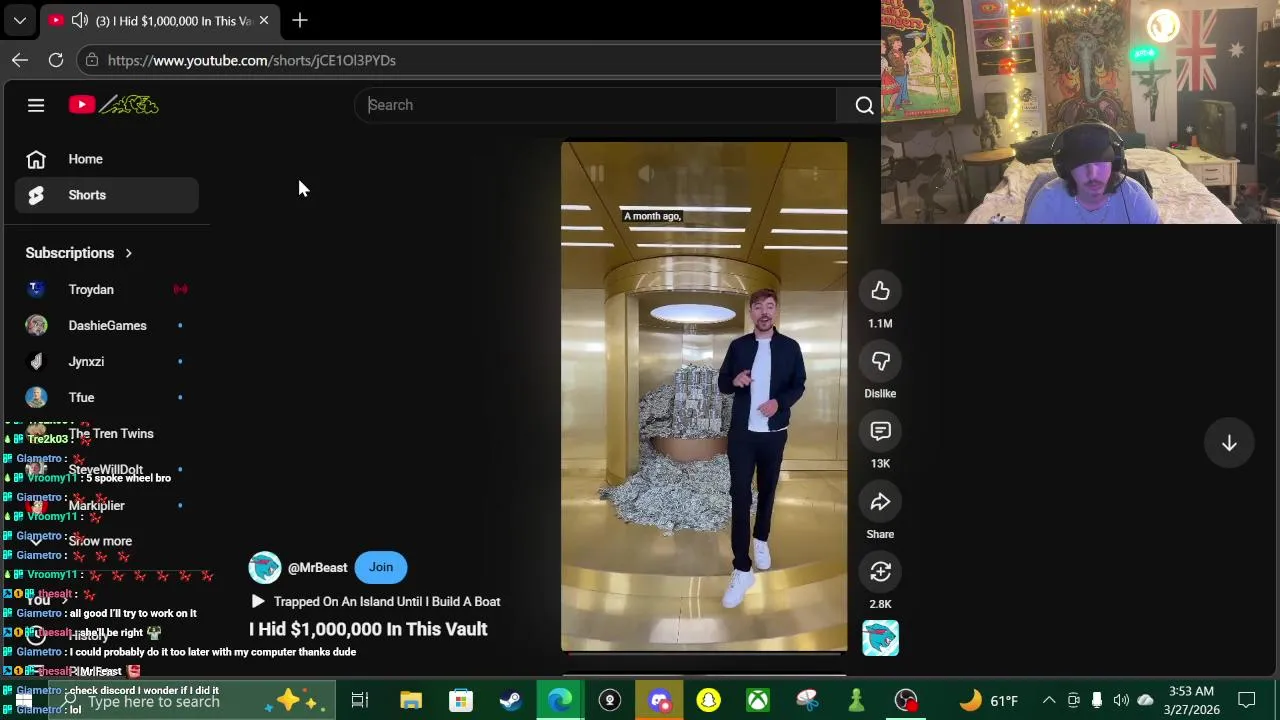Open Task View on the taskbar
Screen dimensions: 1280x720
tap(360, 701)
